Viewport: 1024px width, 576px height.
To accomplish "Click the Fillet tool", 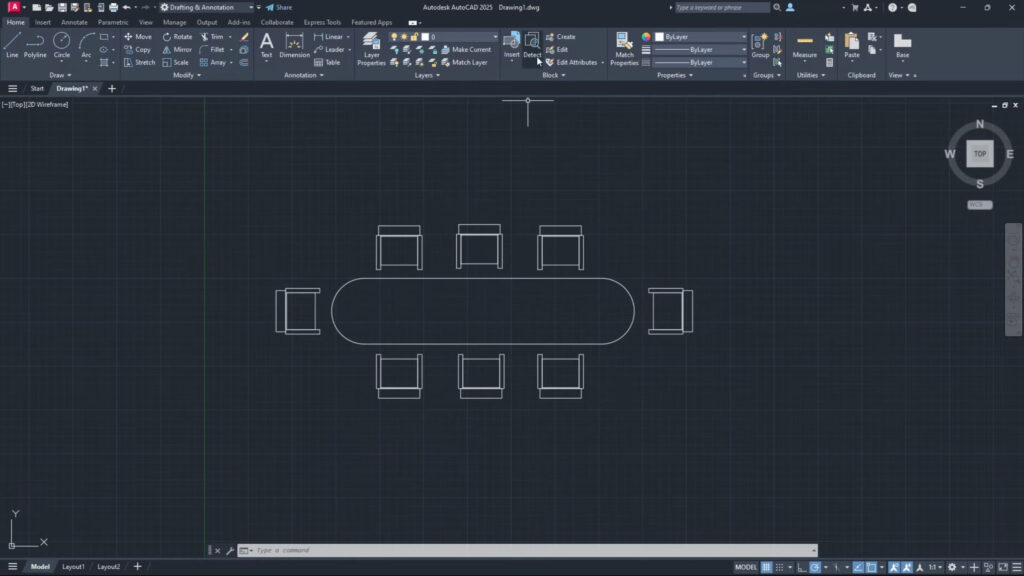I will (212, 50).
